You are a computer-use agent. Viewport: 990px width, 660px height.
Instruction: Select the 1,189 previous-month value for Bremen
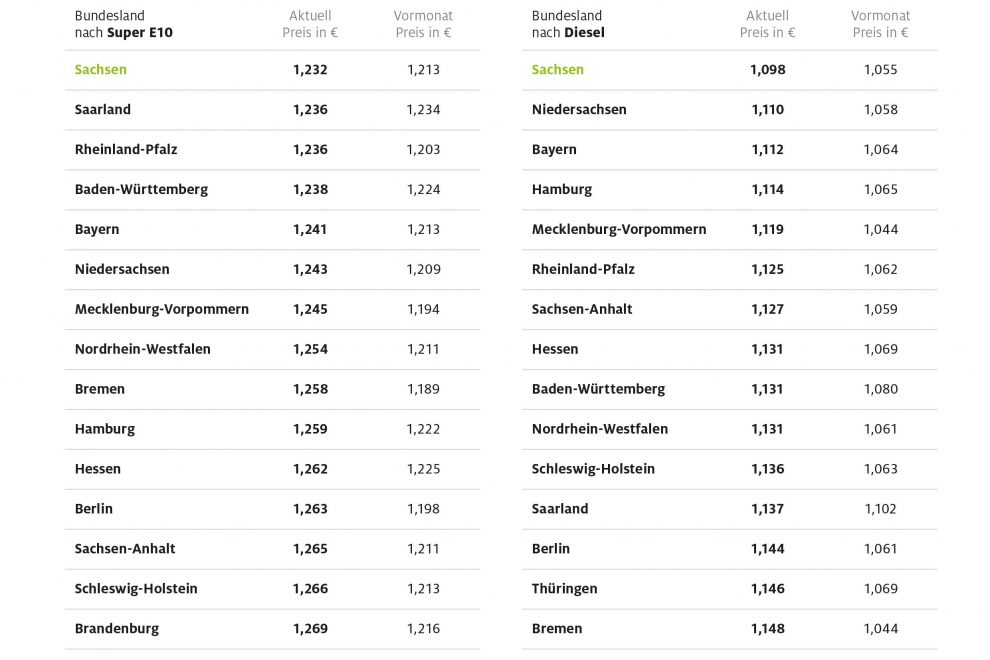[423, 389]
